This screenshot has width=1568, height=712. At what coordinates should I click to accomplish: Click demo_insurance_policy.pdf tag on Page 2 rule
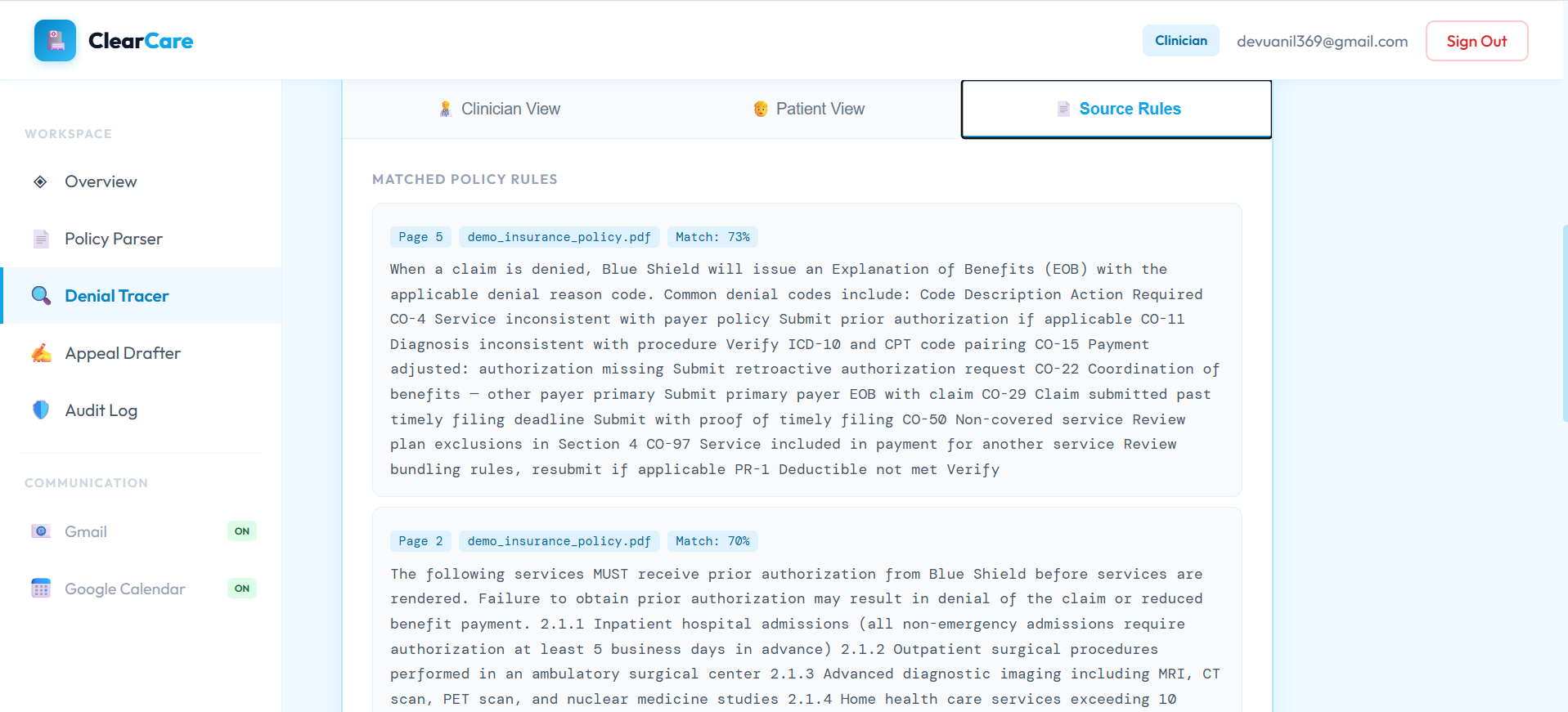click(x=559, y=541)
